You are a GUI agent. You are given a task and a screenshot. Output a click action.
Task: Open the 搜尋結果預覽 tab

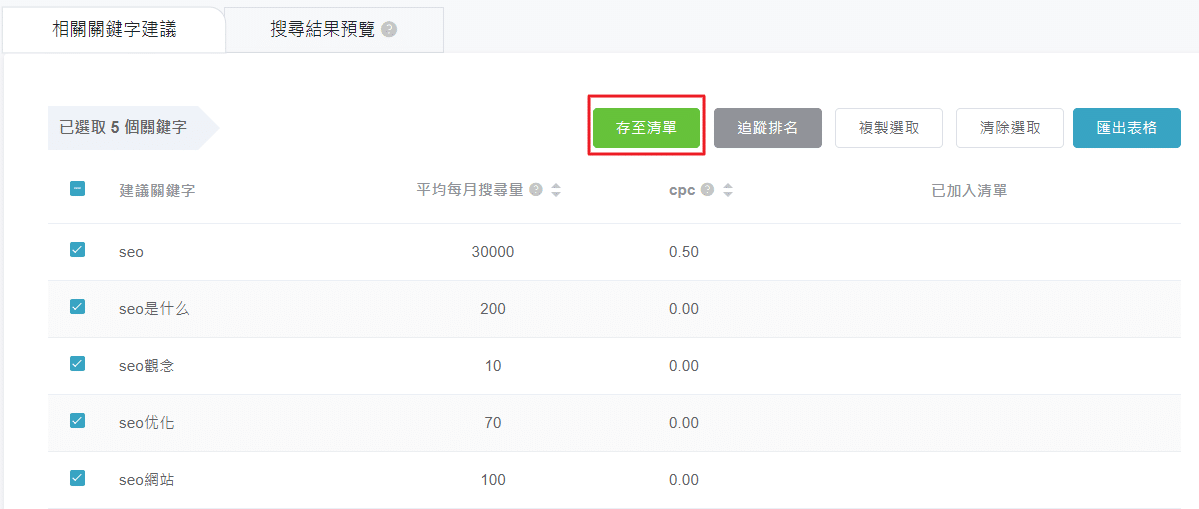(x=322, y=29)
